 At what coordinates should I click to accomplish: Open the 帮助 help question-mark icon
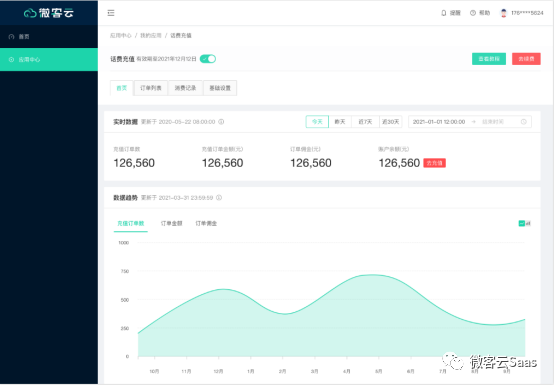473,13
